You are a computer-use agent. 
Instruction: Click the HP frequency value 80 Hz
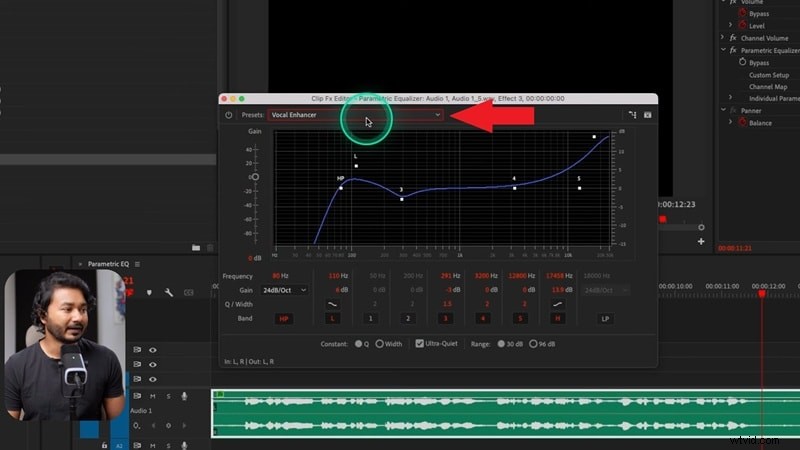click(x=280, y=276)
